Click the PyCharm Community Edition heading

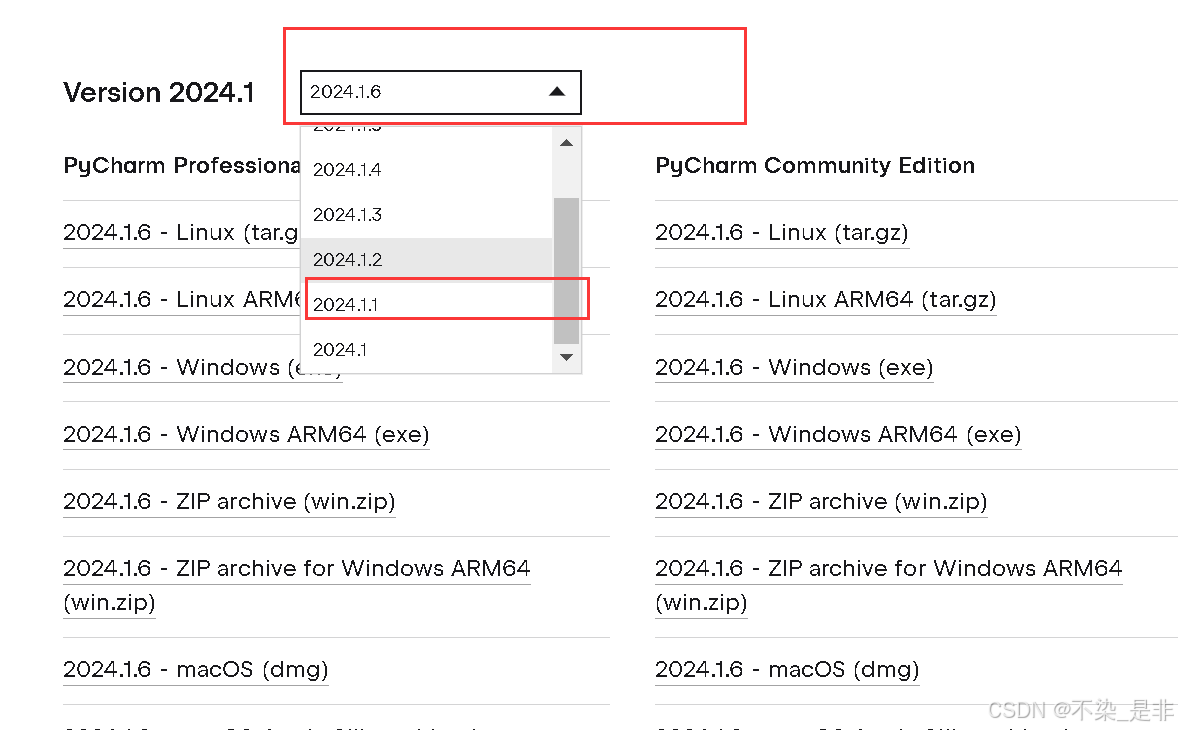815,165
